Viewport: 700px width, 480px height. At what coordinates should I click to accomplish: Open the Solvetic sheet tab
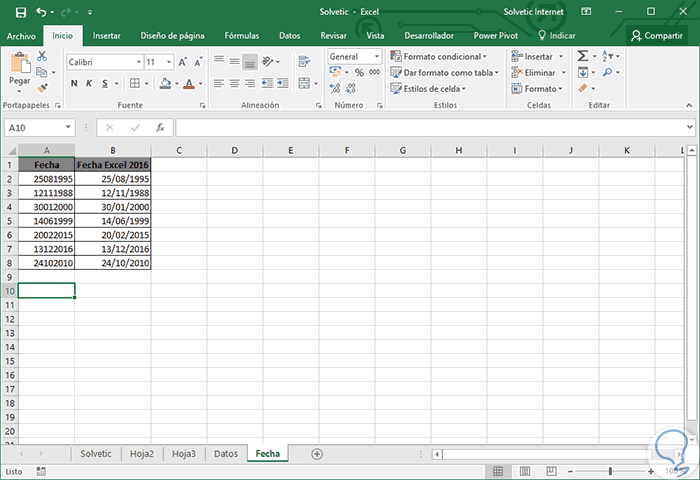96,454
